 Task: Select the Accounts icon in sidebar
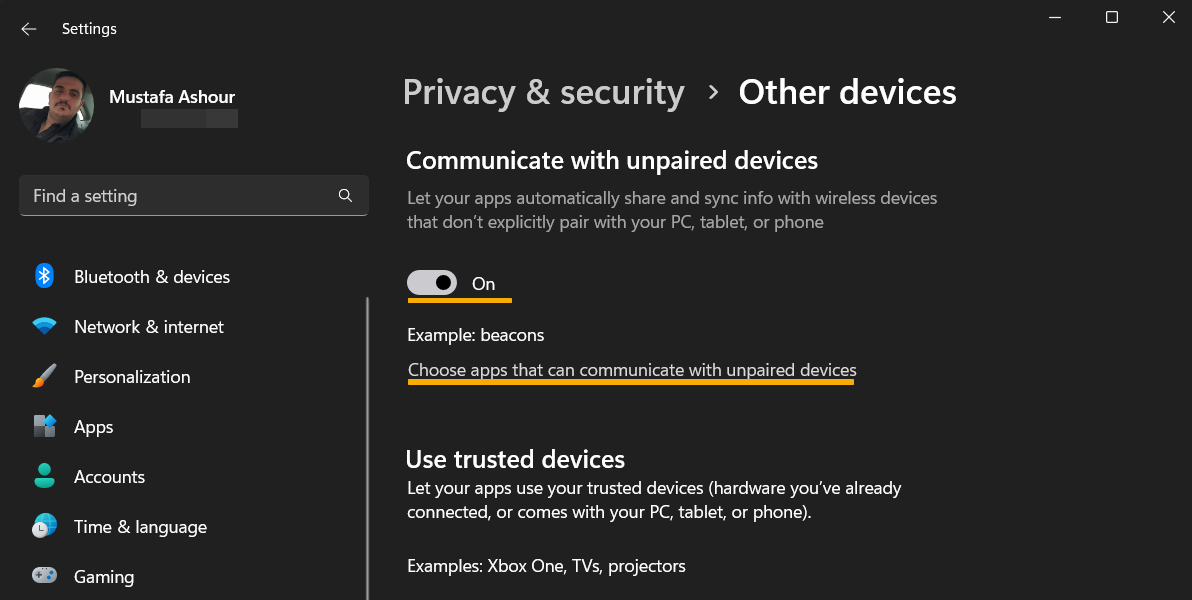coord(44,476)
